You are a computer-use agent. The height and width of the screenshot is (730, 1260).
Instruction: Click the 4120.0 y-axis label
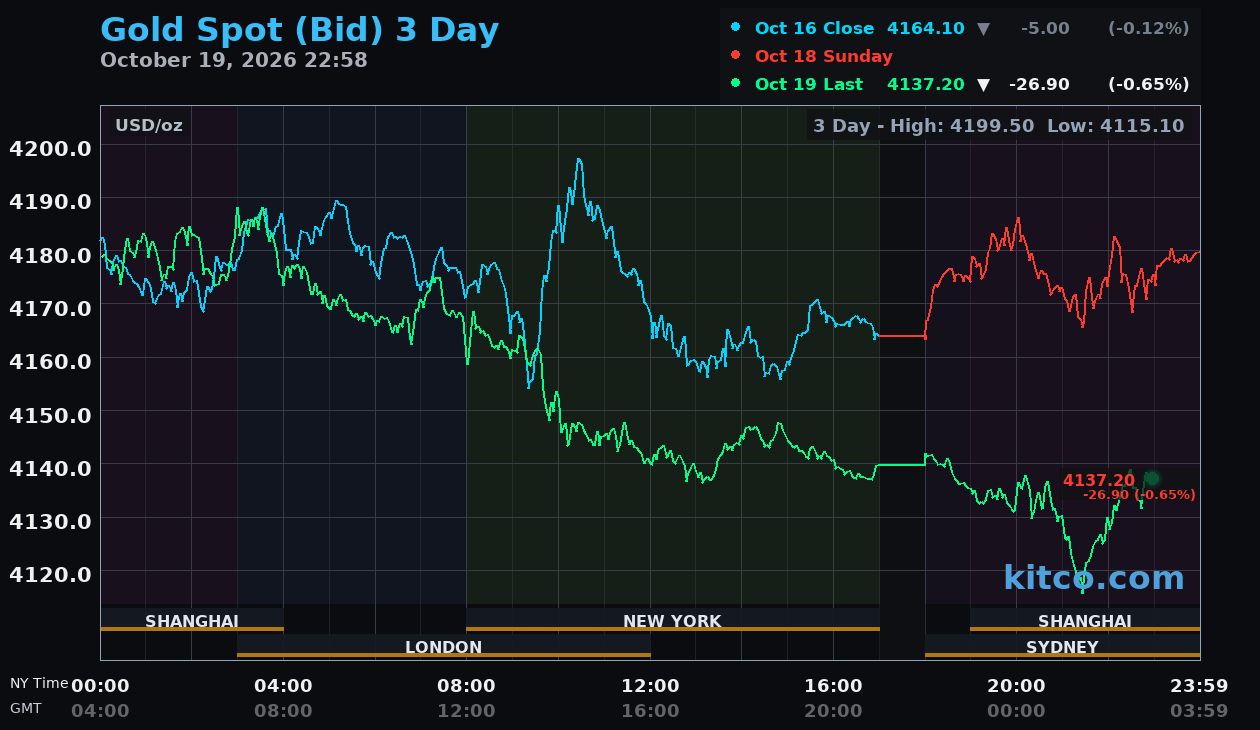coord(50,573)
